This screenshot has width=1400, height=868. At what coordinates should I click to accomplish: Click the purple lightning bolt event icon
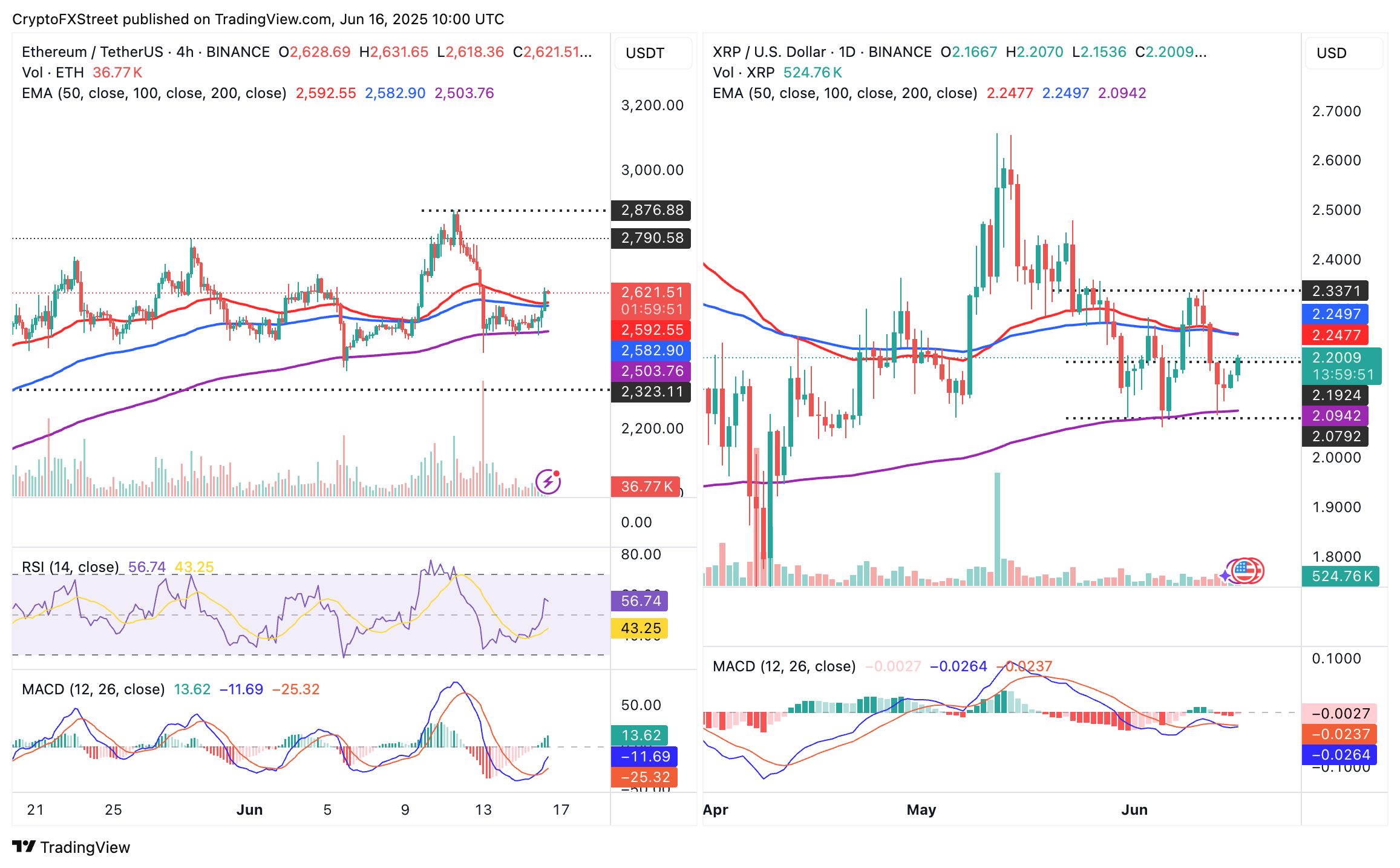(548, 482)
